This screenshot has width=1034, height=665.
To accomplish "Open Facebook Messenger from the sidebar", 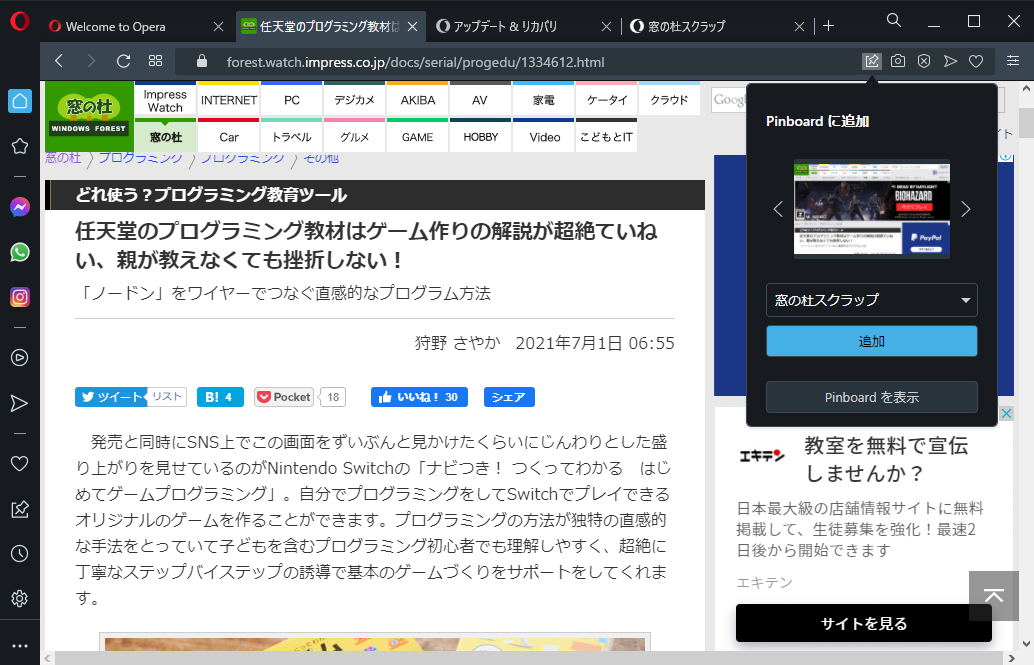I will coord(20,207).
